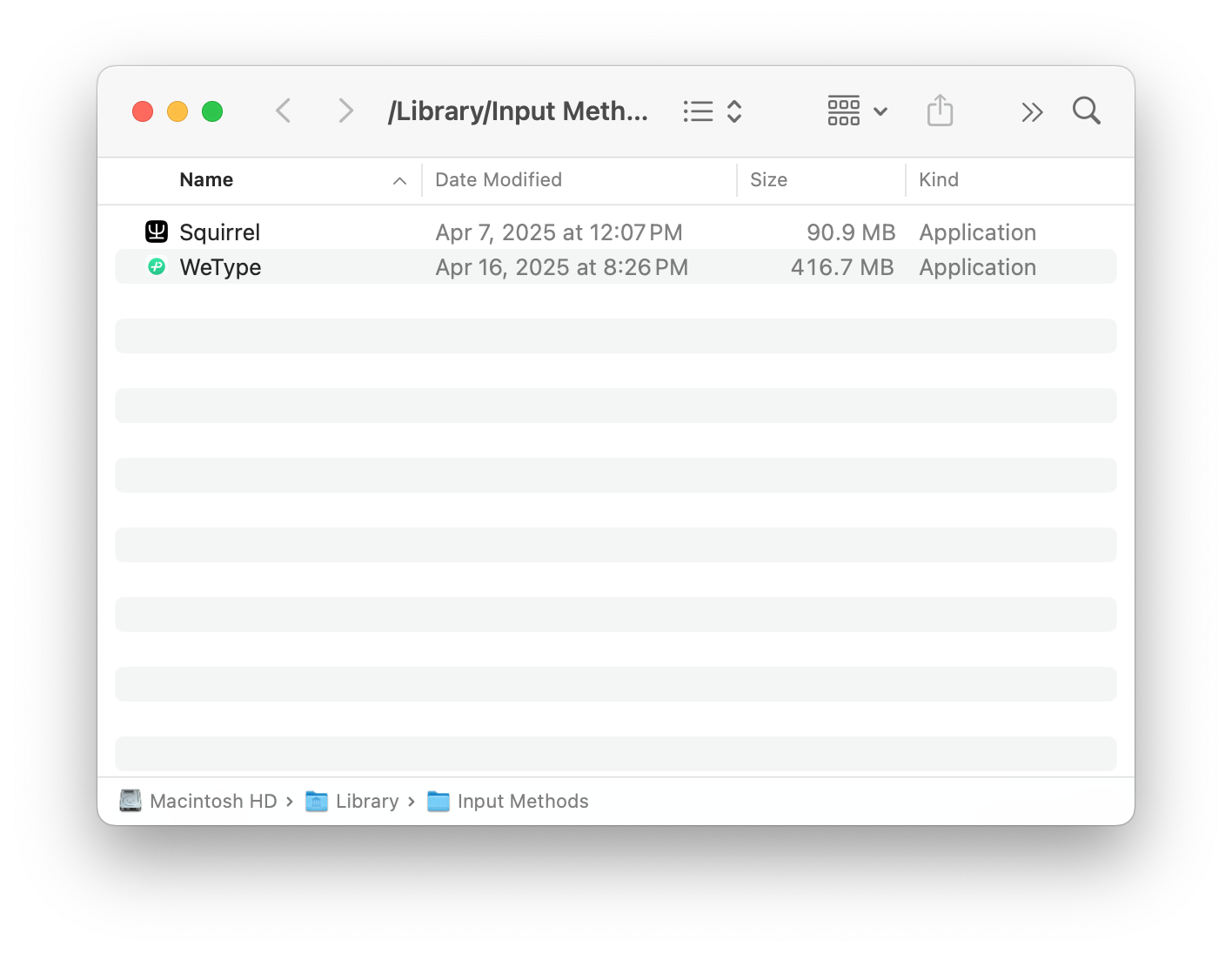Select the WeType file name
This screenshot has width=1232, height=954.
[220, 267]
